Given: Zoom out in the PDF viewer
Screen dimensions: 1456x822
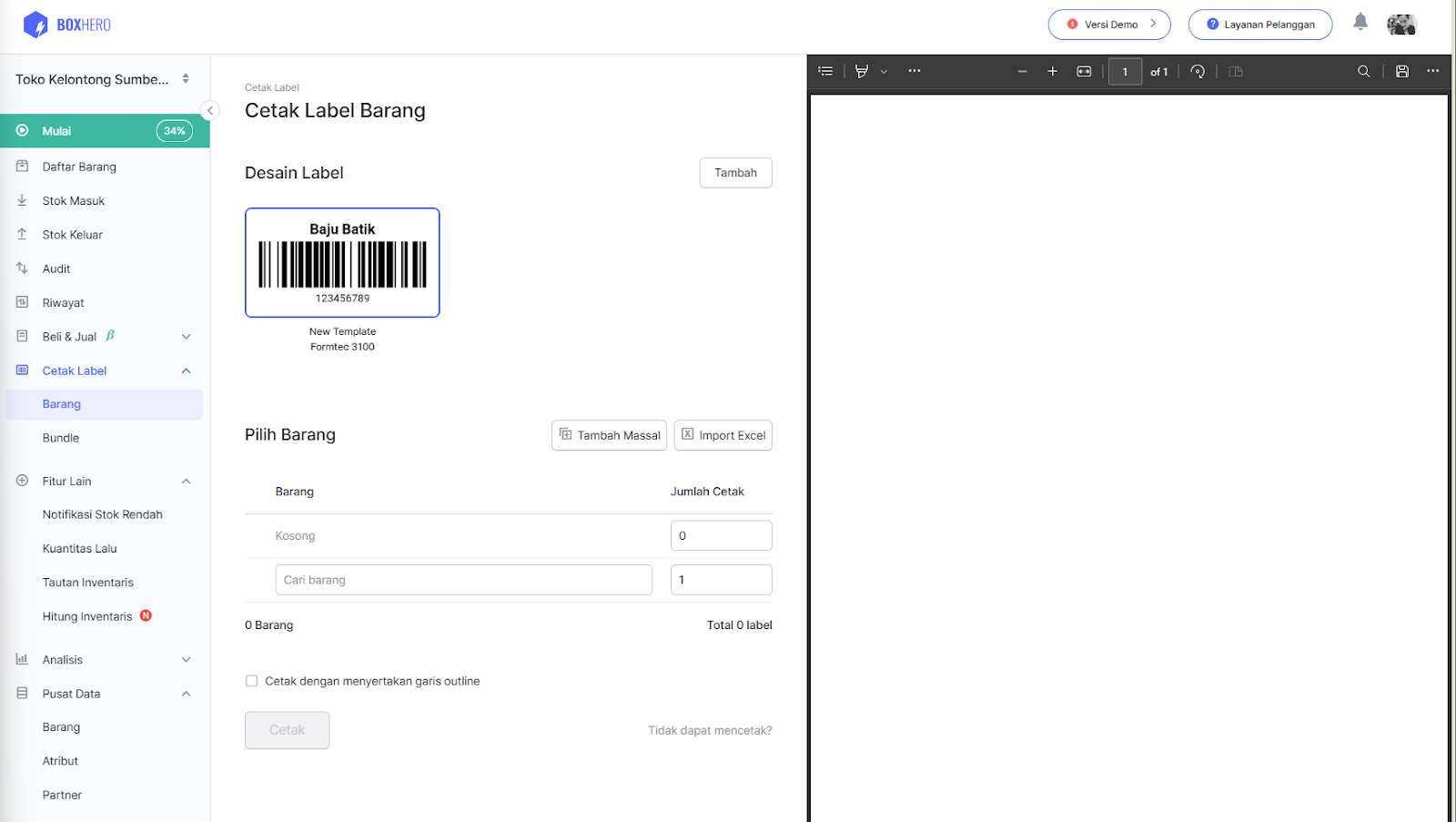Looking at the screenshot, I should (1022, 71).
